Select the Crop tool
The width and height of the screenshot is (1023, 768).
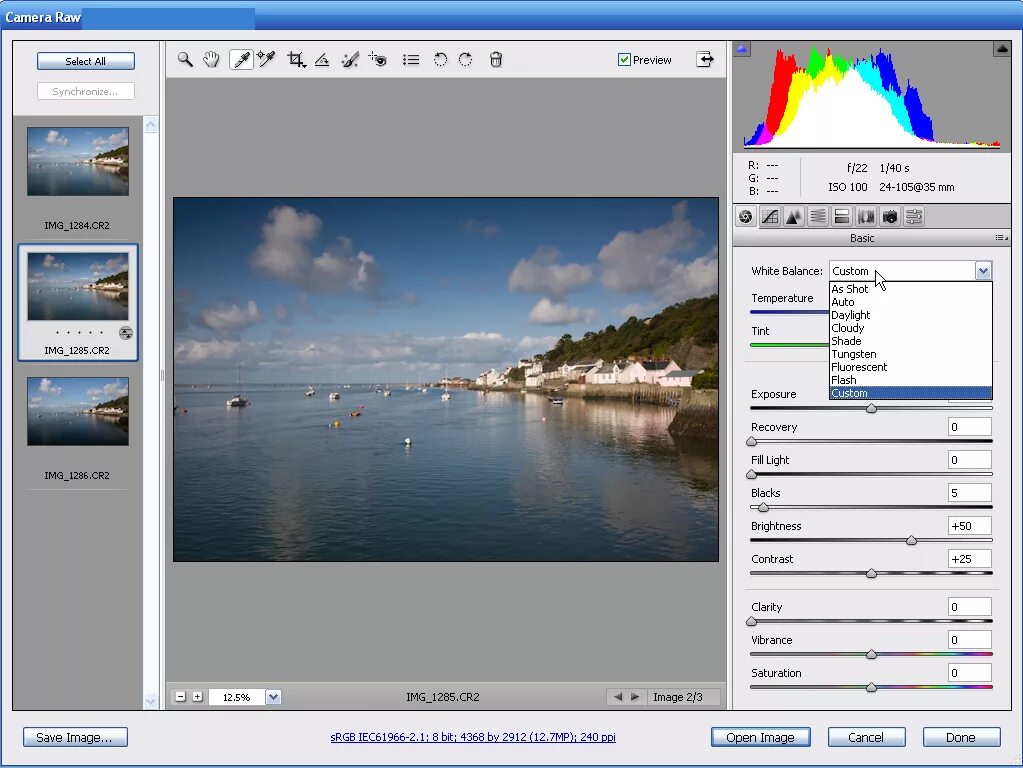click(296, 60)
